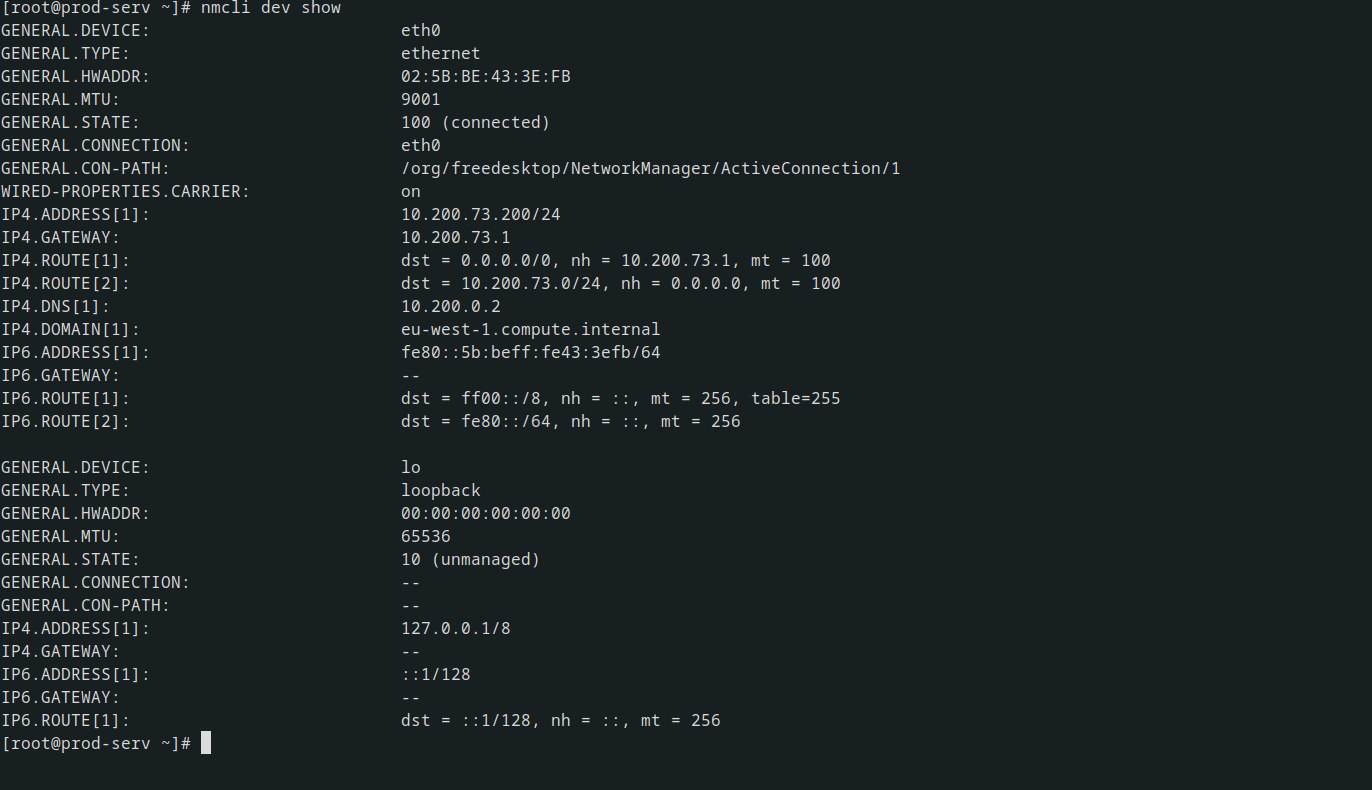Click the 100 (connected) state value

(x=476, y=123)
